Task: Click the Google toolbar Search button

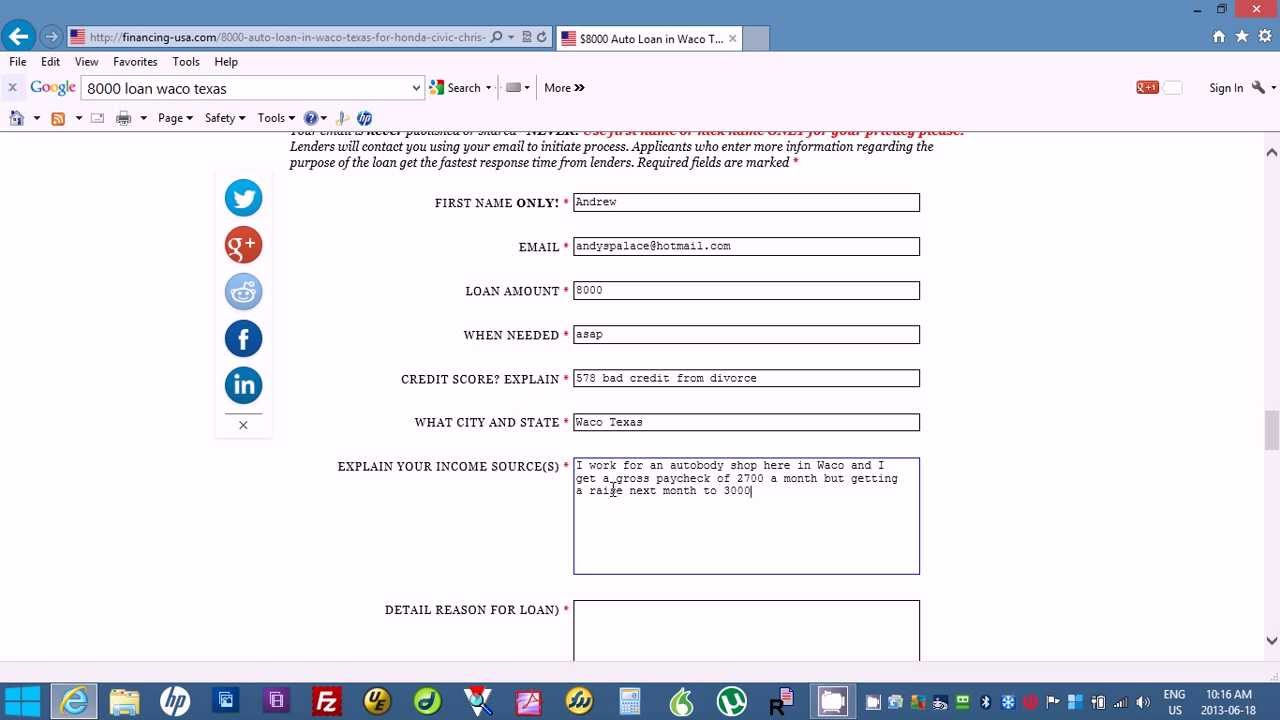Action: click(x=456, y=88)
